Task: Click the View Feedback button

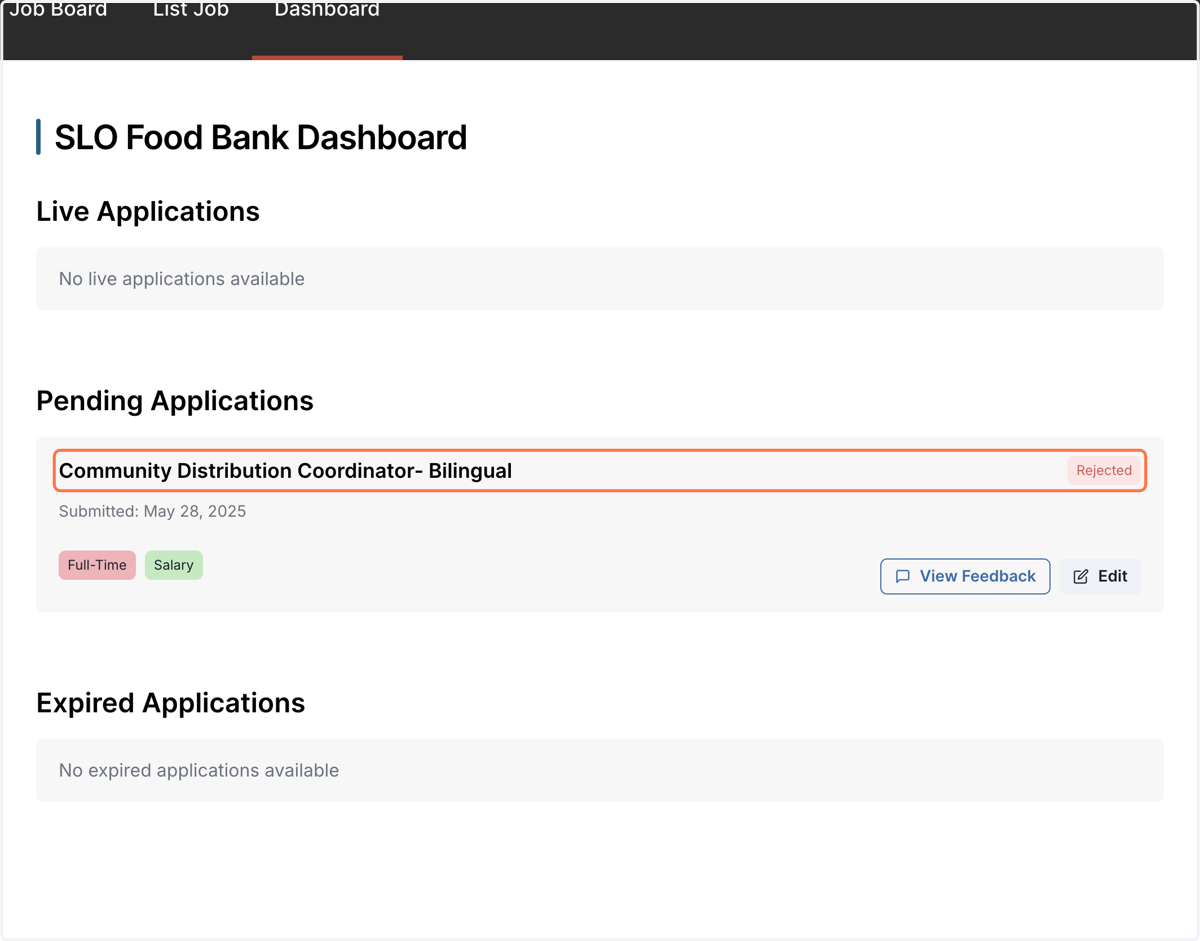Action: [x=965, y=576]
